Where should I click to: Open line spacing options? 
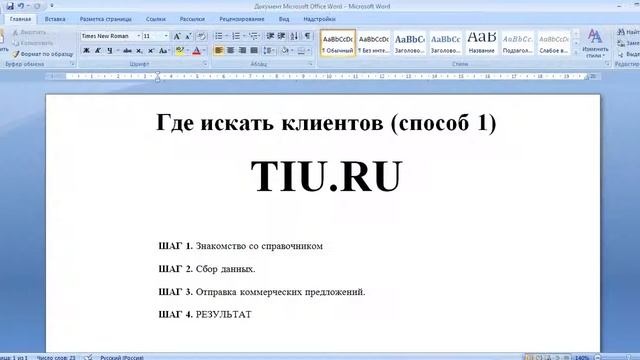pyautogui.click(x=269, y=51)
